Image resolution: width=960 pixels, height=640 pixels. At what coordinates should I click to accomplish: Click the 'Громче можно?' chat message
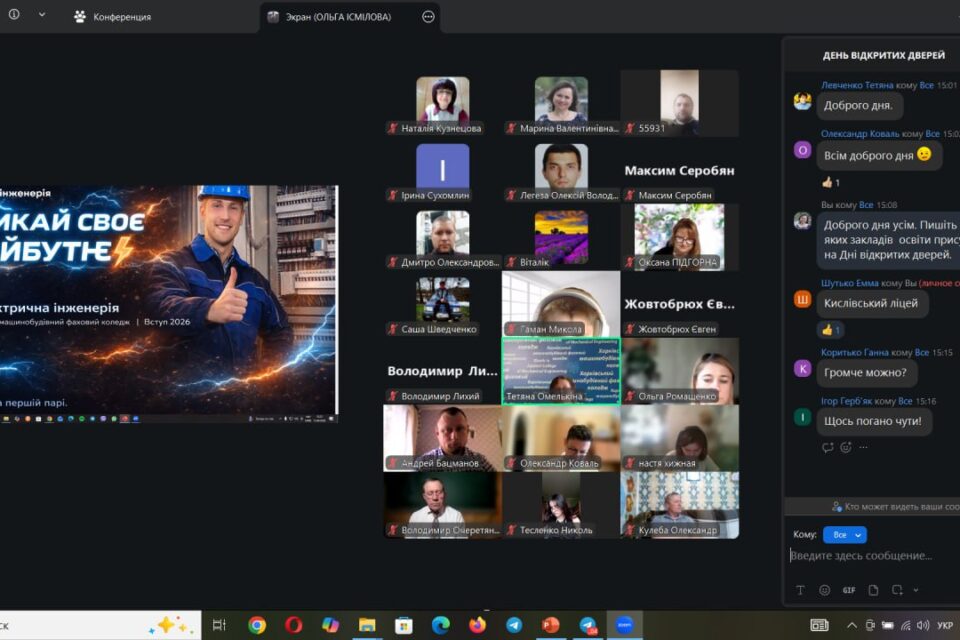point(865,372)
